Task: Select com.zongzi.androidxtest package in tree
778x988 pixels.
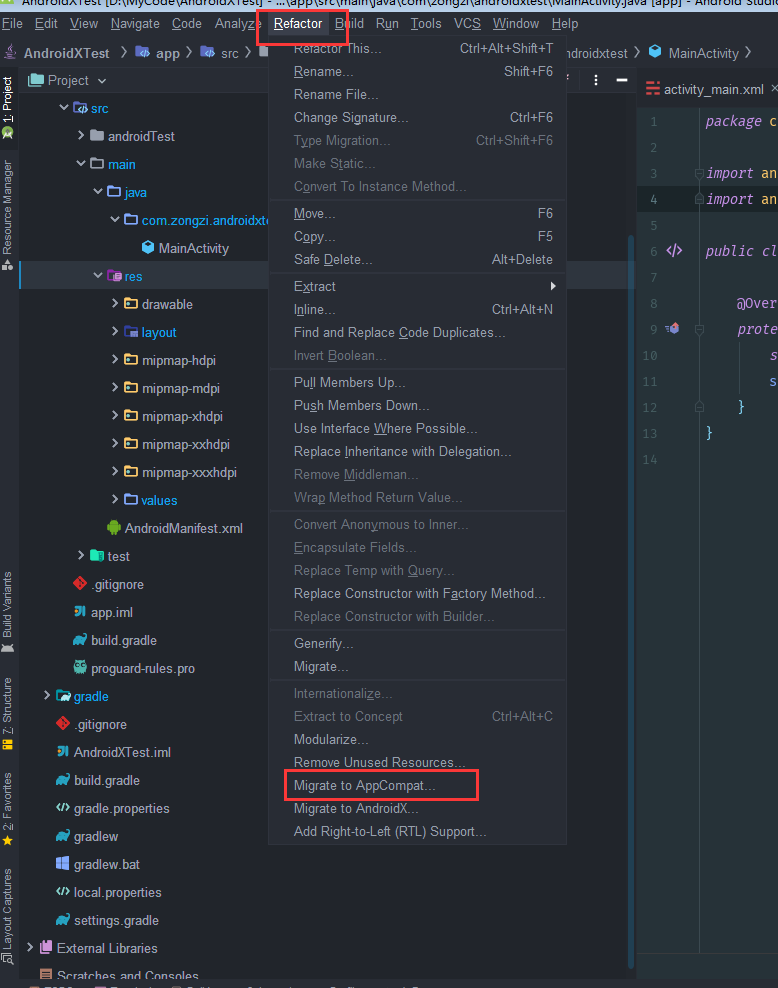Action: 205,220
